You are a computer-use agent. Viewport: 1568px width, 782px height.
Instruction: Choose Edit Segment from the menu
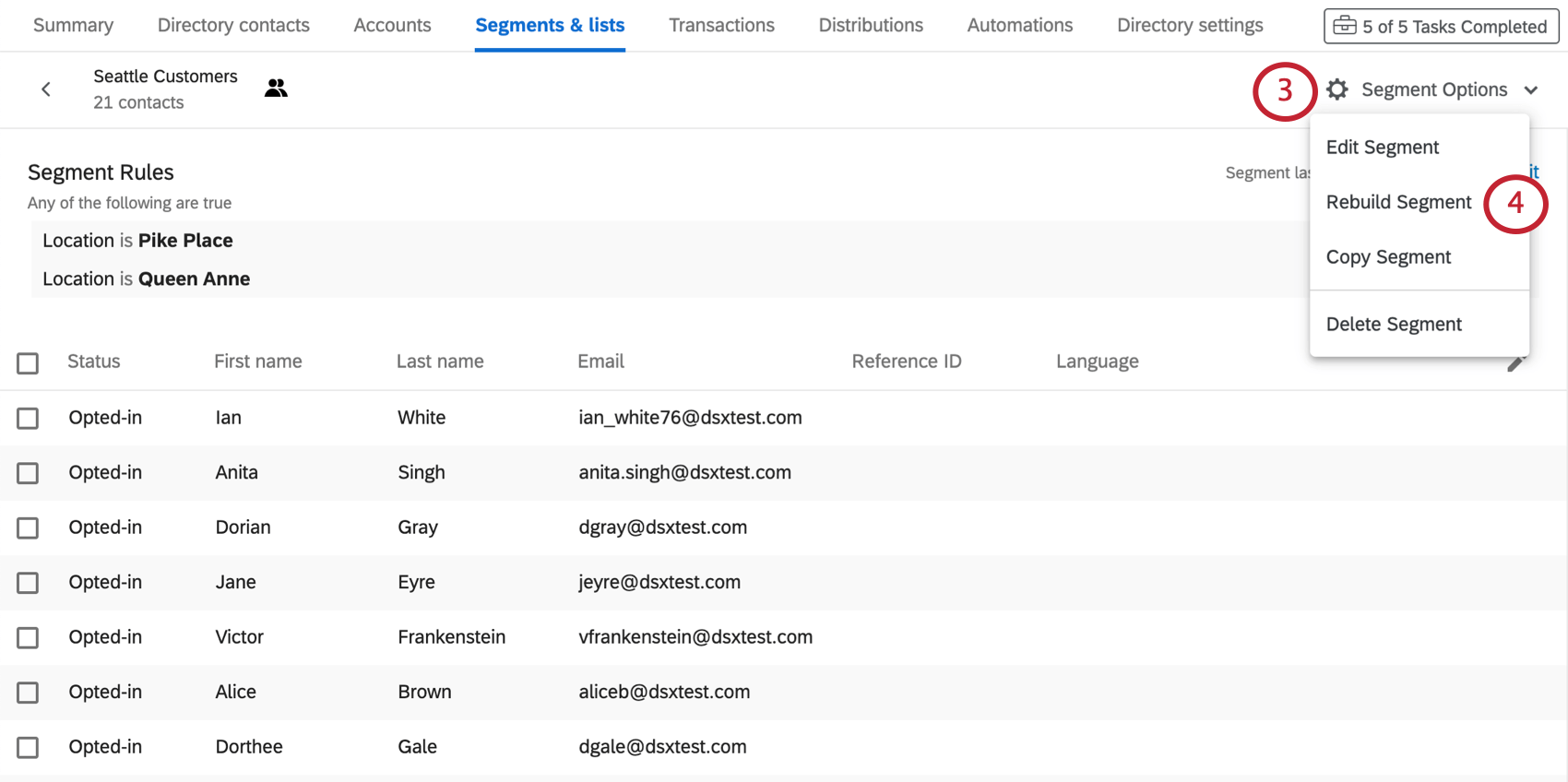pos(1382,148)
